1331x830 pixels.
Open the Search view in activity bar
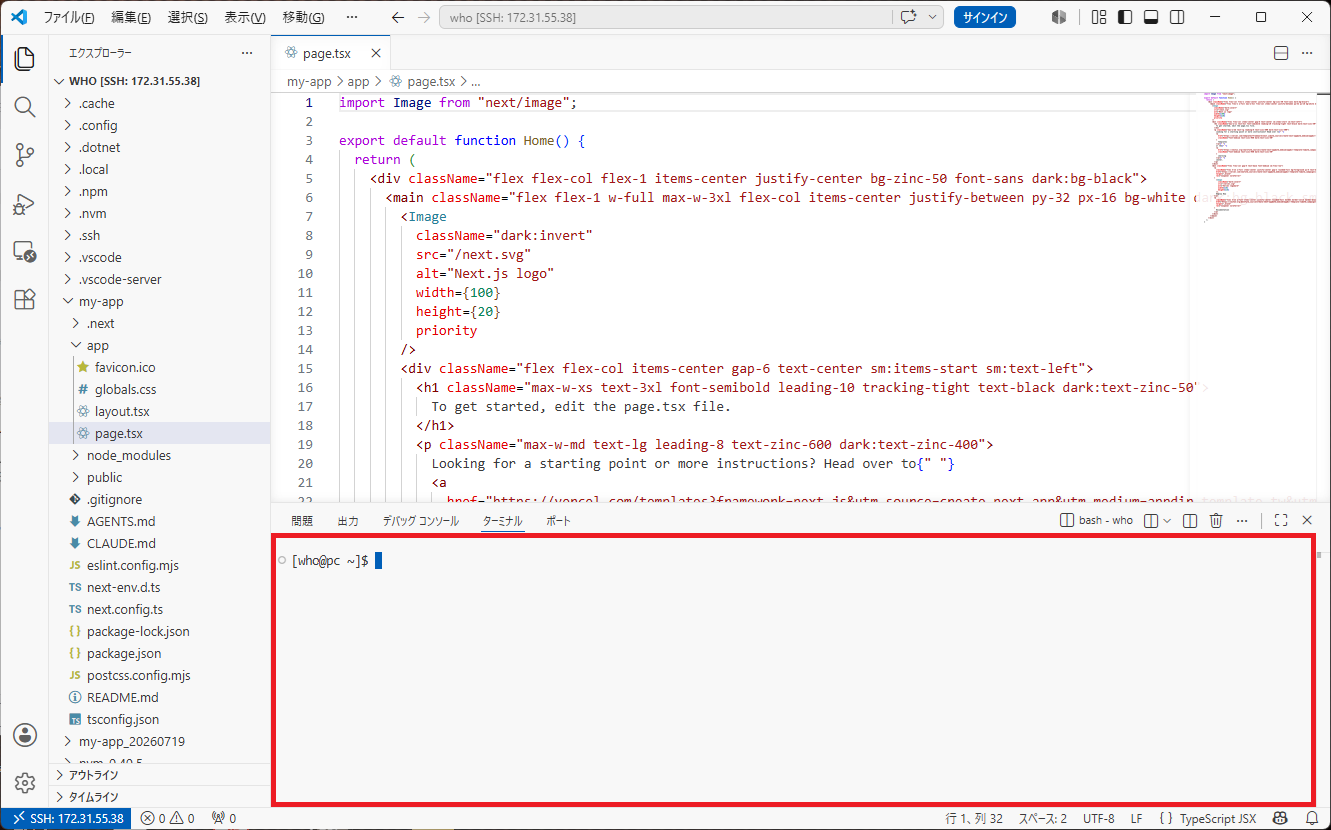24,107
